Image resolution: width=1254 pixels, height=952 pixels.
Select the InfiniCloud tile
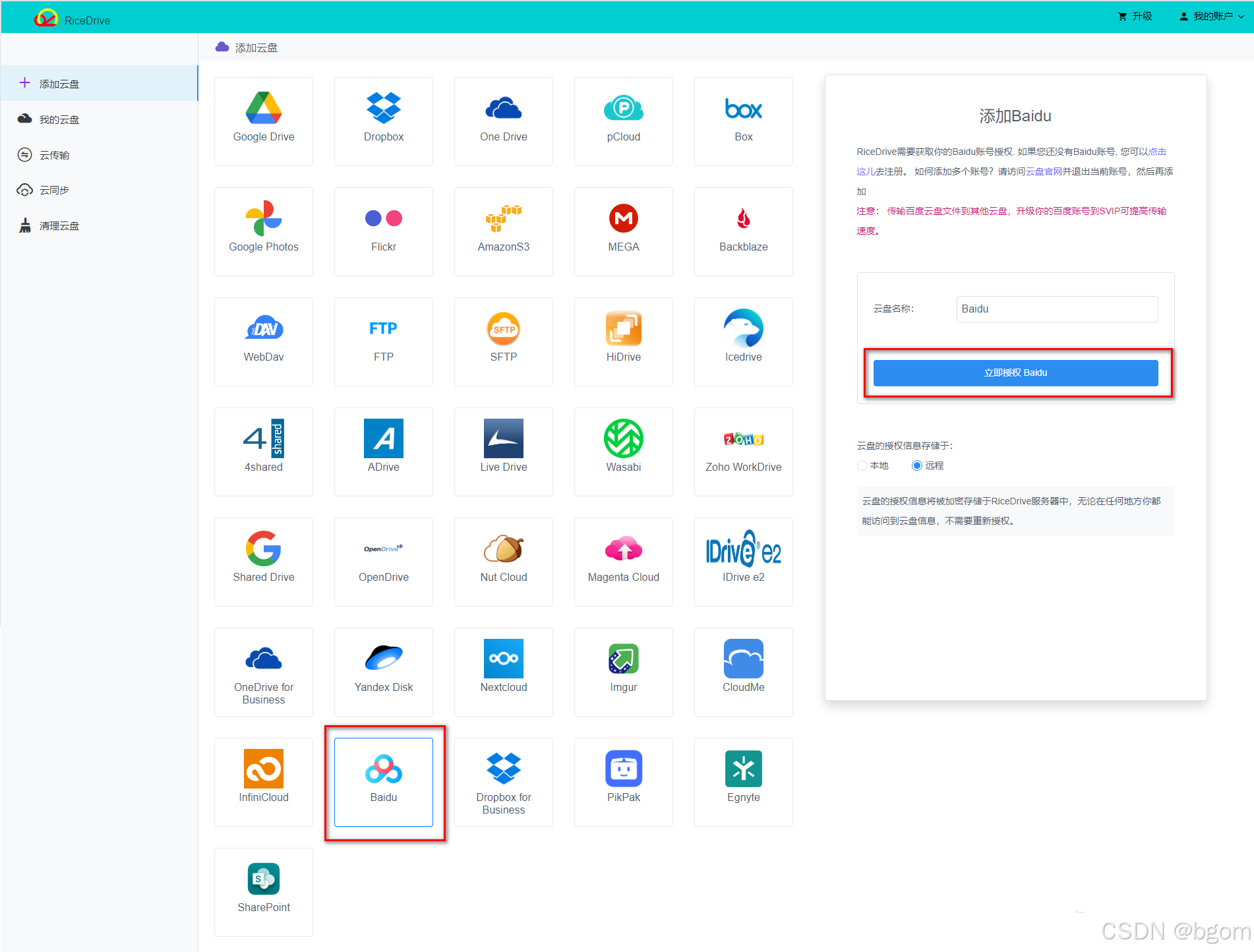point(264,782)
